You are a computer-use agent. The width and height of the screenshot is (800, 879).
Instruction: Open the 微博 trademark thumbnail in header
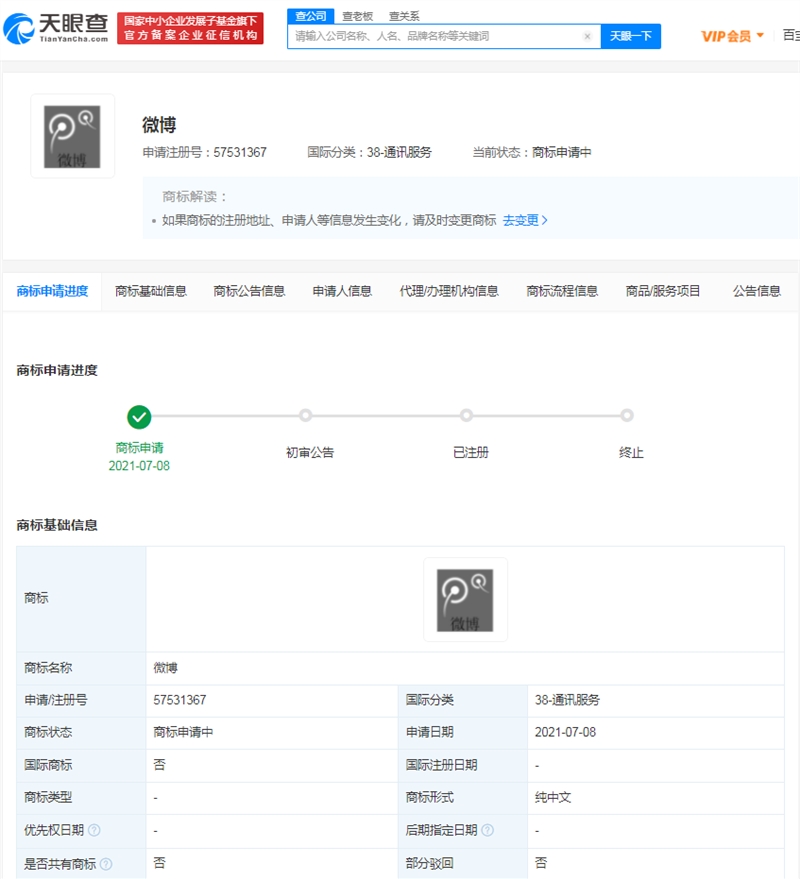pos(72,136)
